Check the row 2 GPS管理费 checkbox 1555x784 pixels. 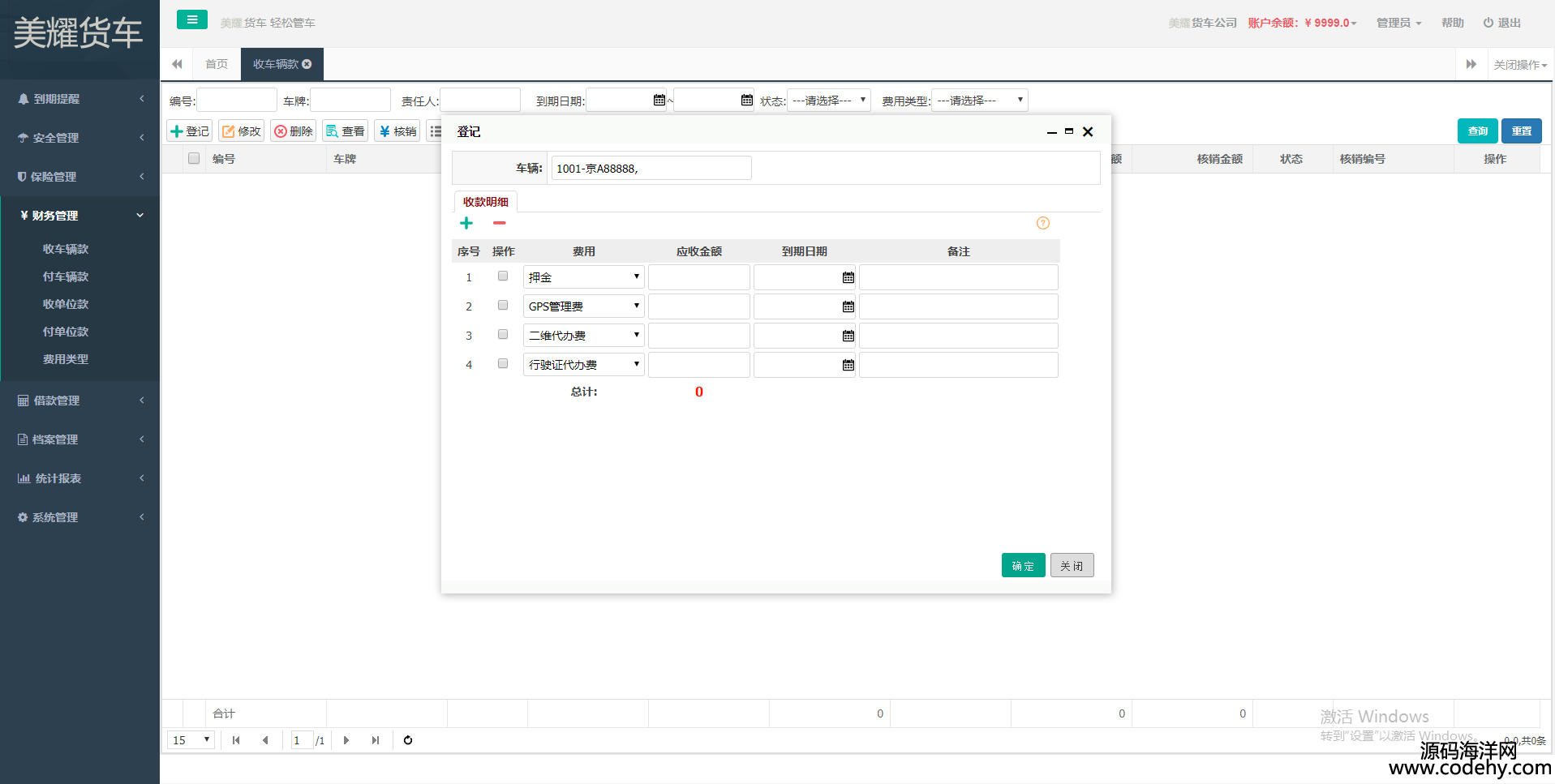503,306
